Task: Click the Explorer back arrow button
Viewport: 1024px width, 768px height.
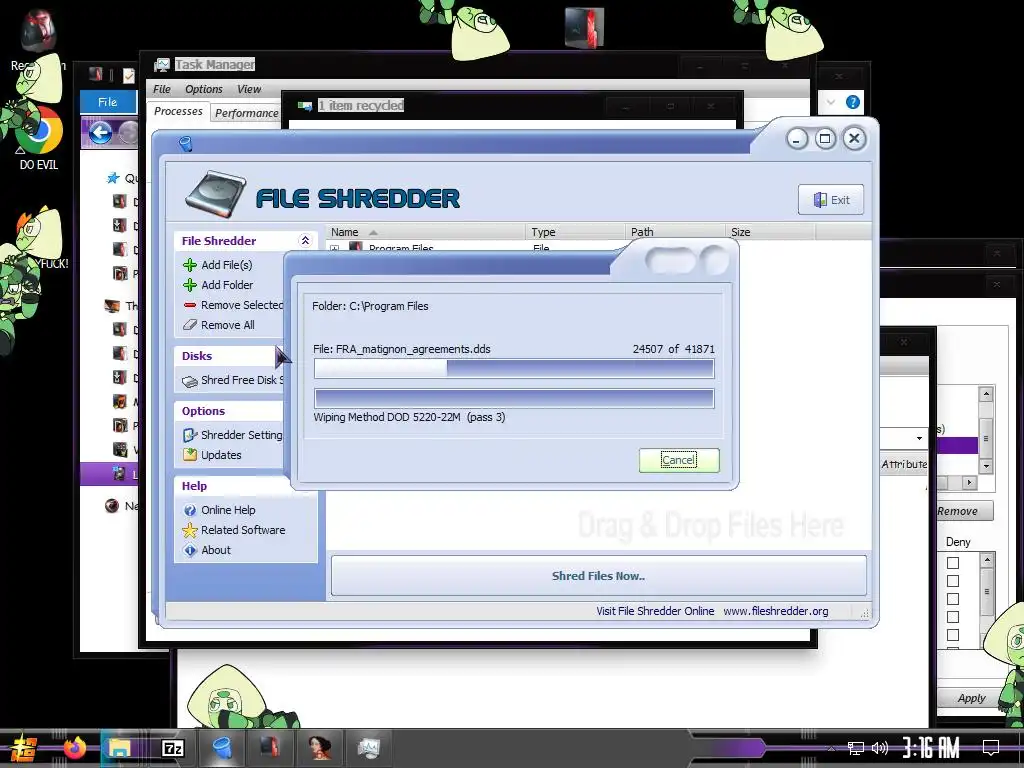Action: tap(100, 133)
